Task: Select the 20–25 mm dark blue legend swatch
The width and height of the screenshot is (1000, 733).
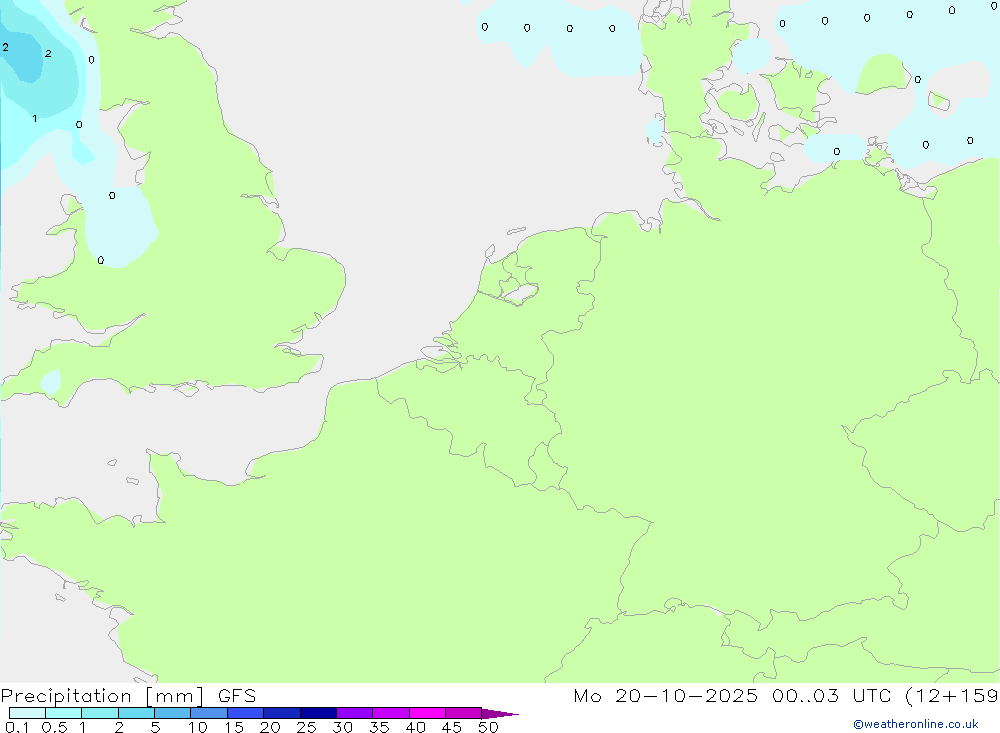Action: coord(282,713)
